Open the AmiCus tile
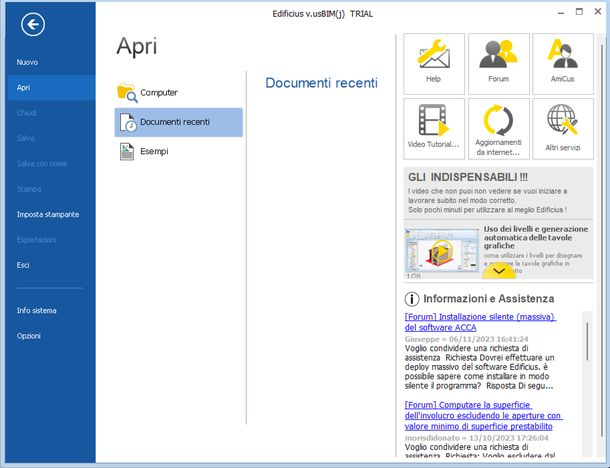This screenshot has width=610, height=468. click(563, 64)
